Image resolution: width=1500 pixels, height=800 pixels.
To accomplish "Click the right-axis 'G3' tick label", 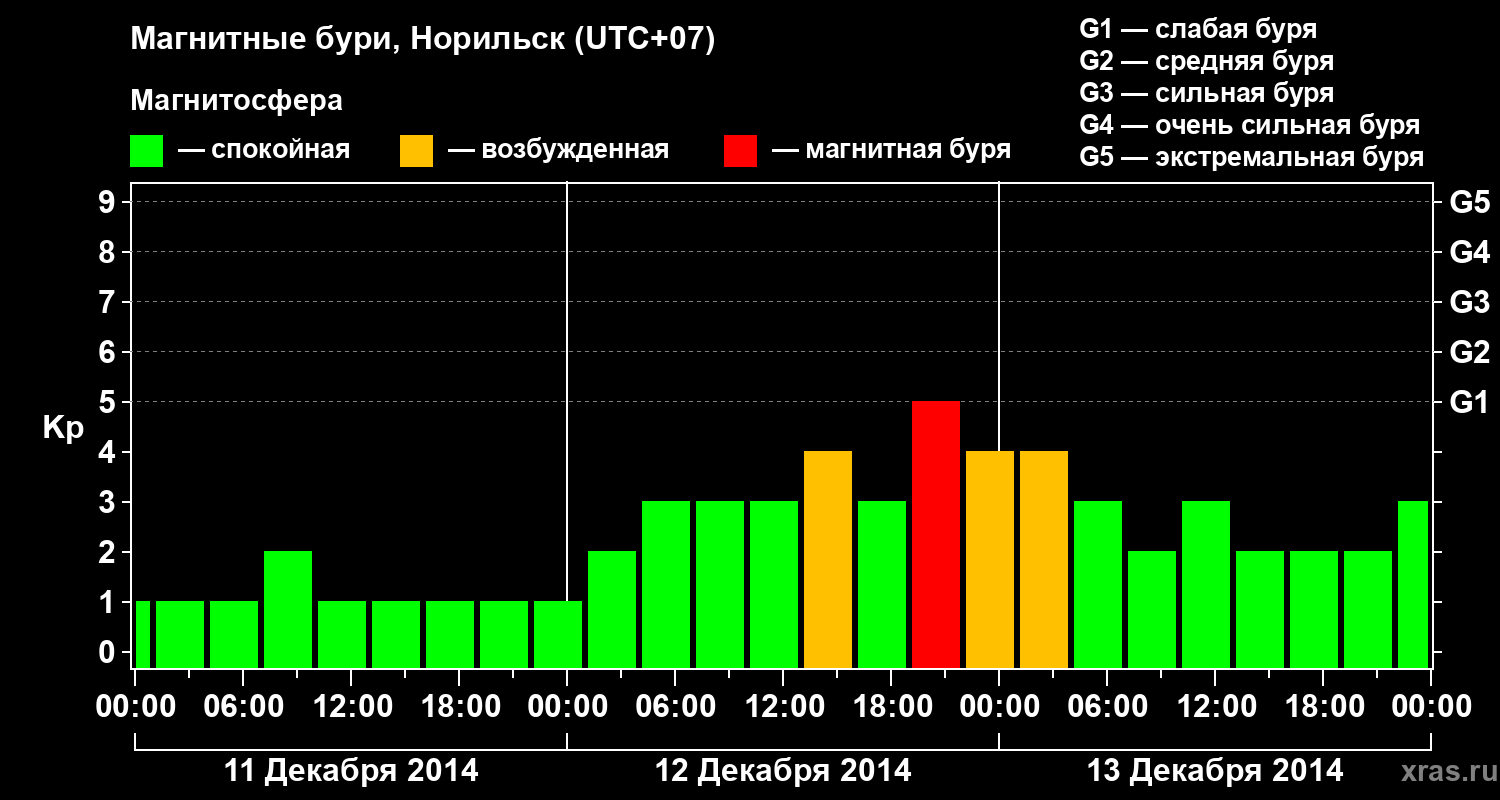I will click(x=1469, y=302).
